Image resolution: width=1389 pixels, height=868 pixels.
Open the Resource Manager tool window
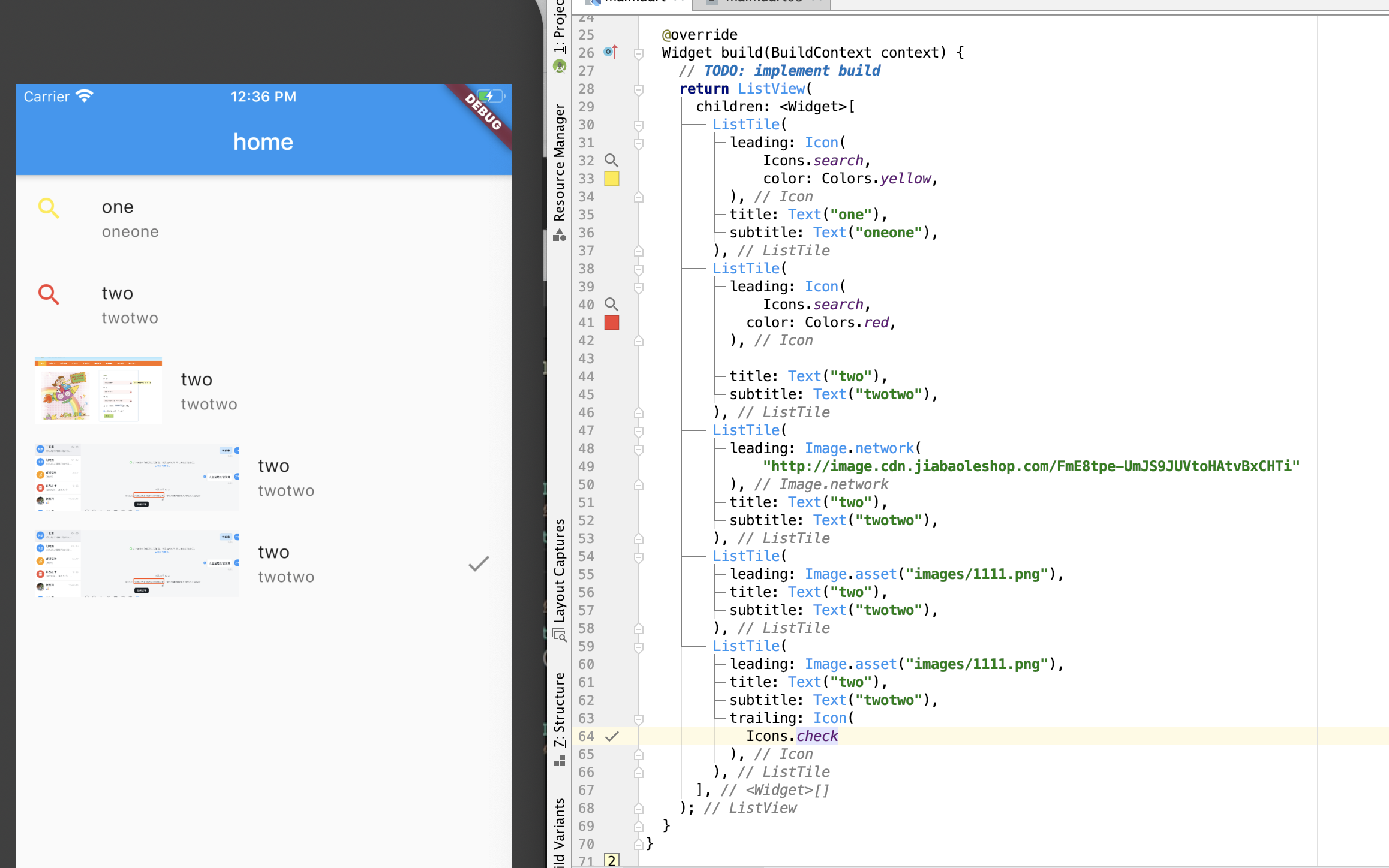click(560, 162)
